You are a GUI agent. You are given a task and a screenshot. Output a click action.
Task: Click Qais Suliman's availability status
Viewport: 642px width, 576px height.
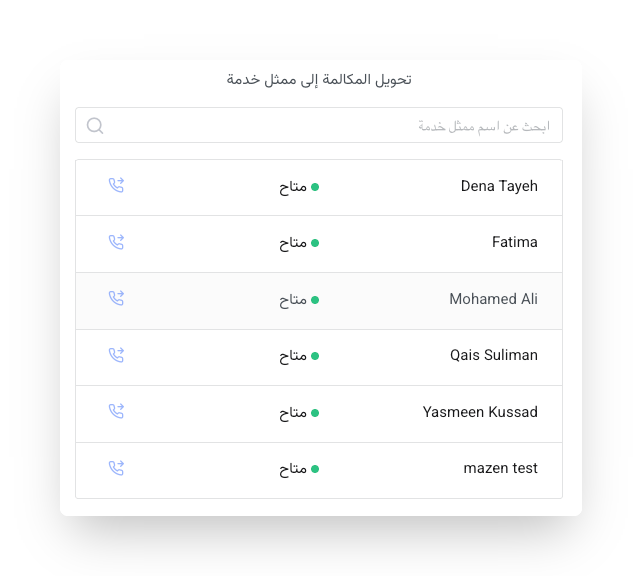tap(299, 356)
